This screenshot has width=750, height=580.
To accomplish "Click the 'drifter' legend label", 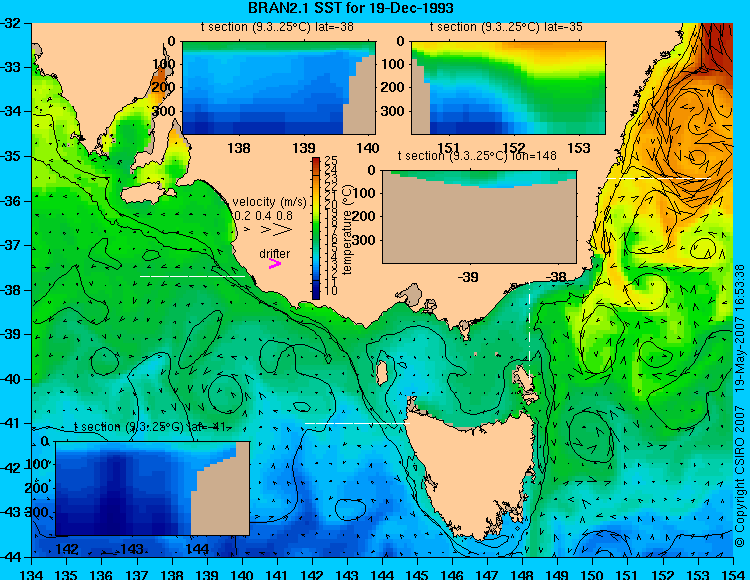I will coord(275,253).
